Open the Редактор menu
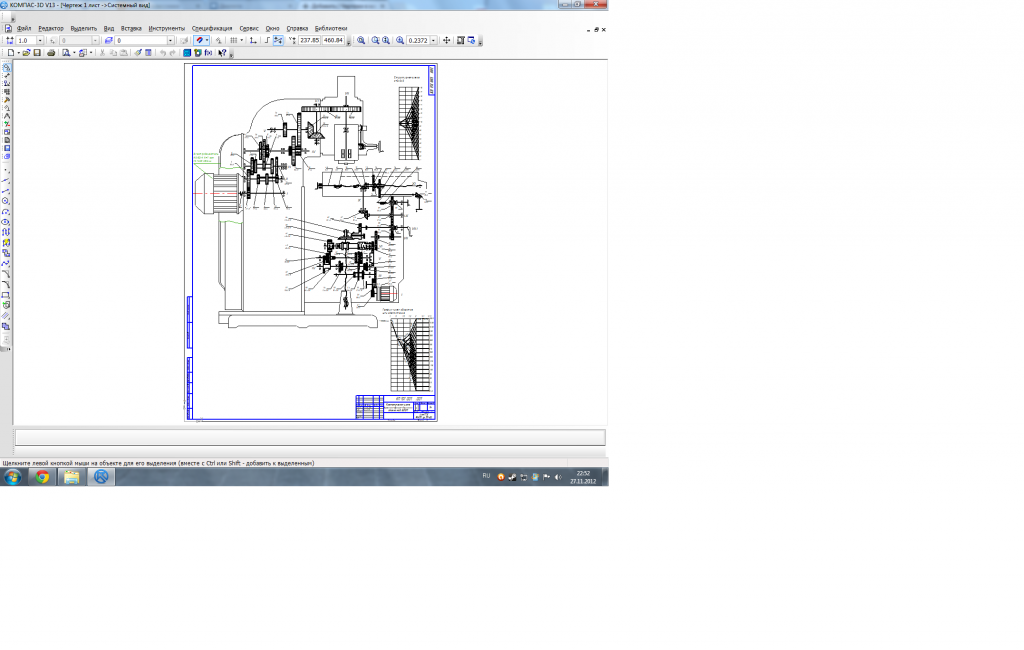 [x=51, y=28]
